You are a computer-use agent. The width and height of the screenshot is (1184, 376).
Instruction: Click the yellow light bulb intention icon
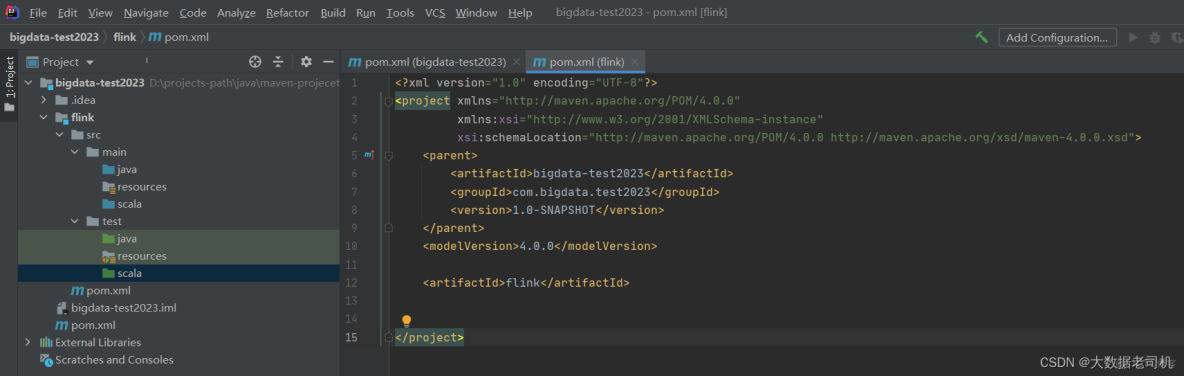(x=406, y=321)
